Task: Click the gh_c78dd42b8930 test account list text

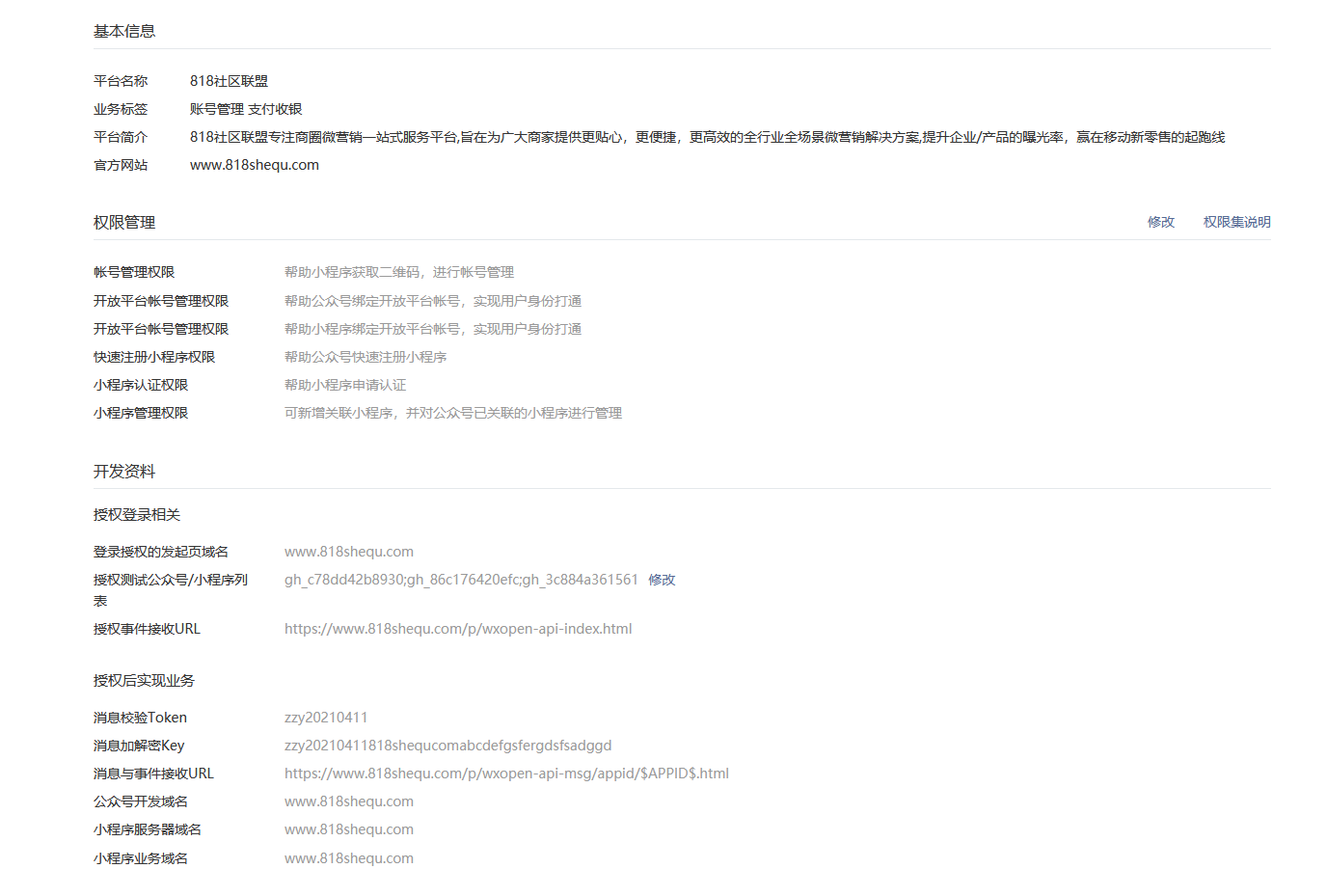Action: 461,580
